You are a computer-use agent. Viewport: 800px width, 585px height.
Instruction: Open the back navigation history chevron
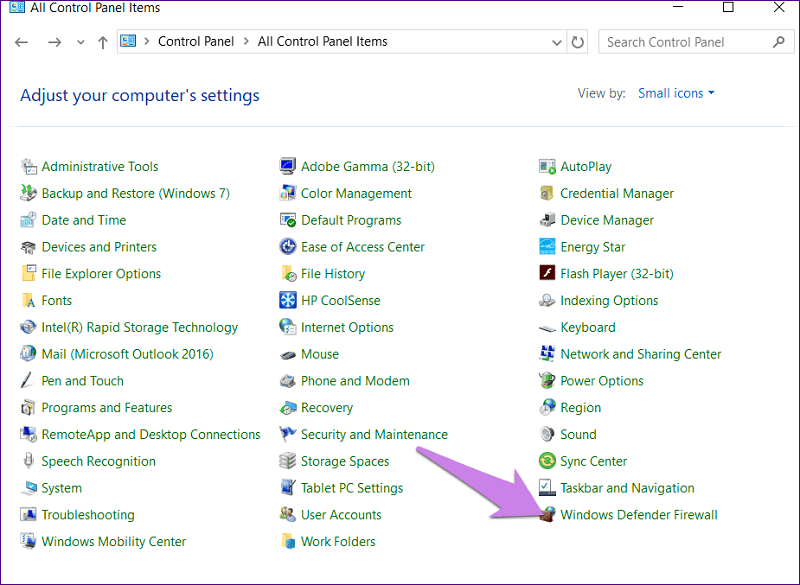coord(79,42)
